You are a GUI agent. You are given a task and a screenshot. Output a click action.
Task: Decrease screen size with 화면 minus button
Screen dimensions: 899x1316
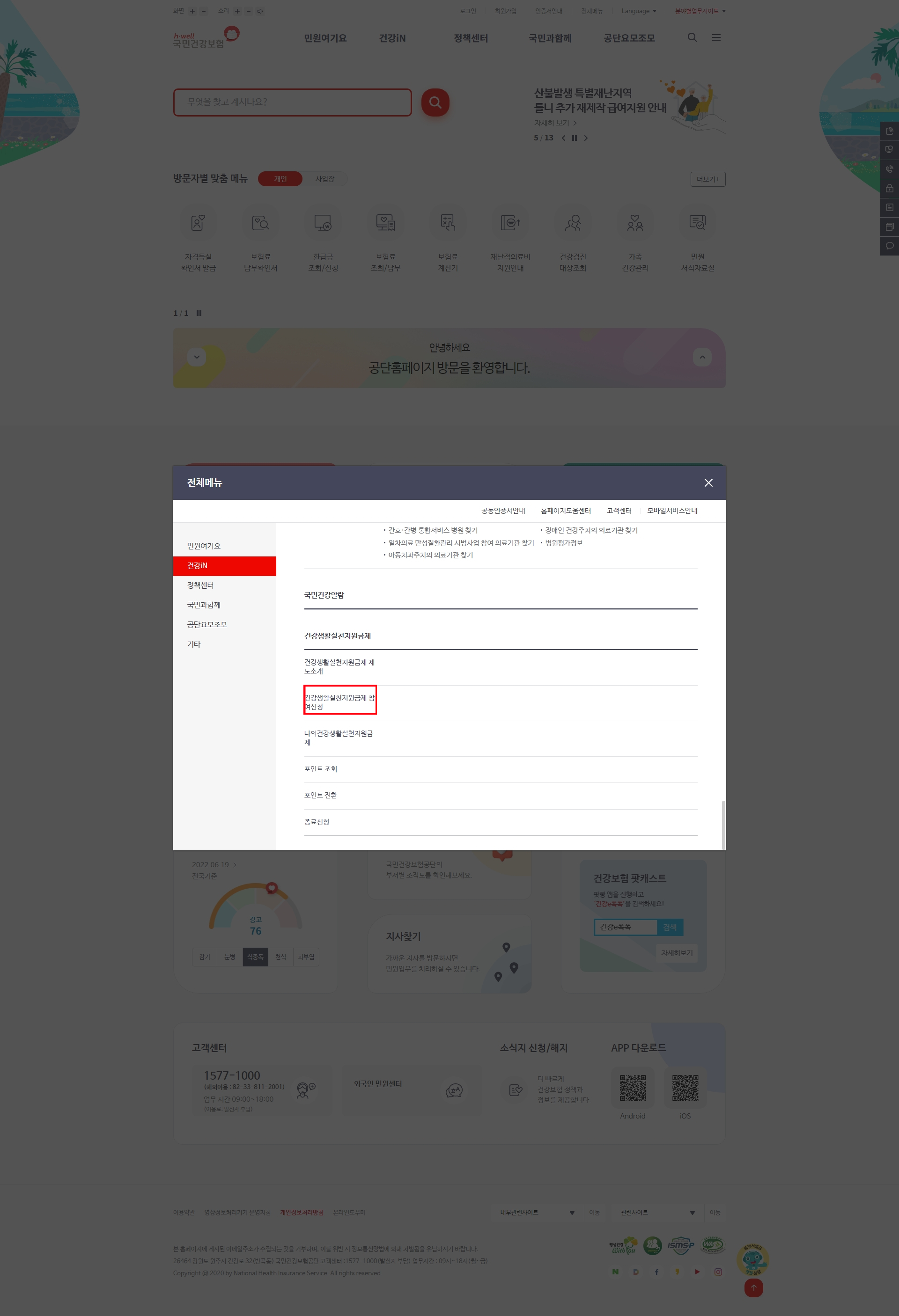[x=204, y=11]
